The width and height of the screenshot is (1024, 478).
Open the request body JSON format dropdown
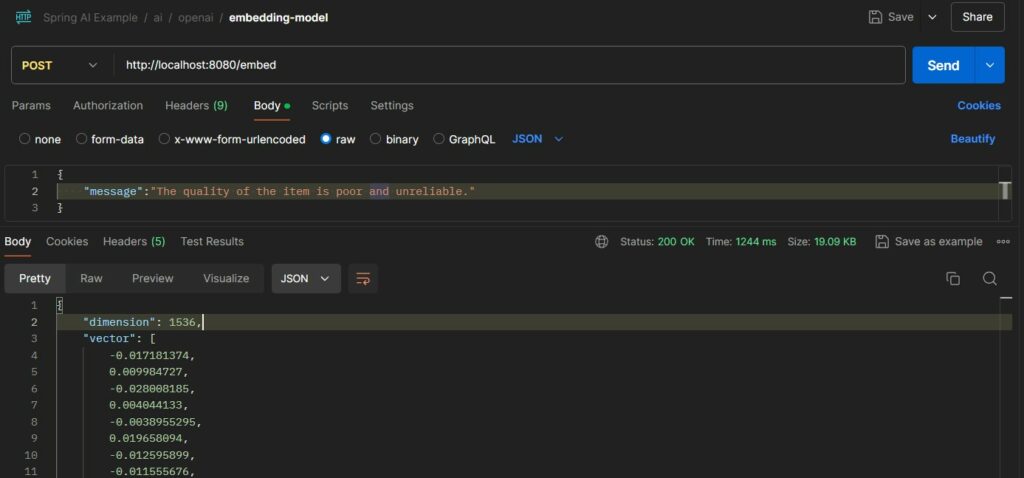pyautogui.click(x=537, y=138)
